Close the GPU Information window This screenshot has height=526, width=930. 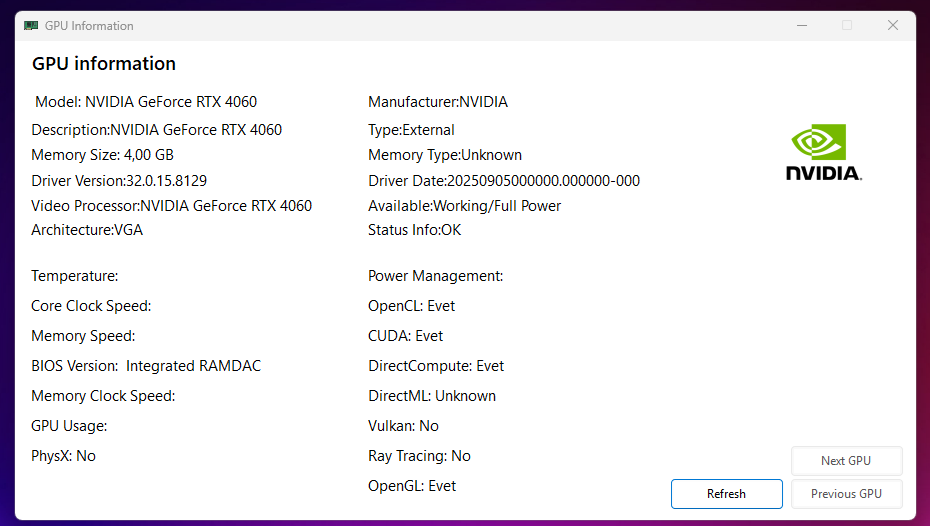893,25
